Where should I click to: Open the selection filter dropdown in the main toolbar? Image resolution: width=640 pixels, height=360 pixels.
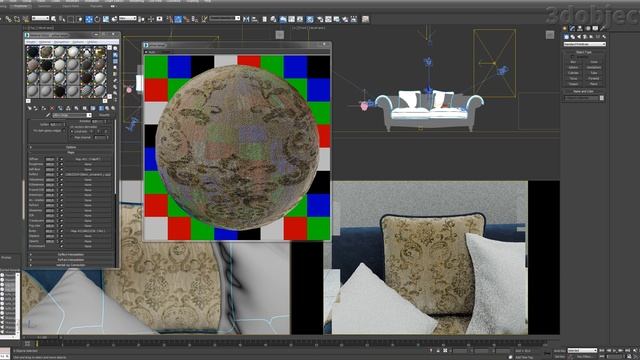(x=40, y=18)
